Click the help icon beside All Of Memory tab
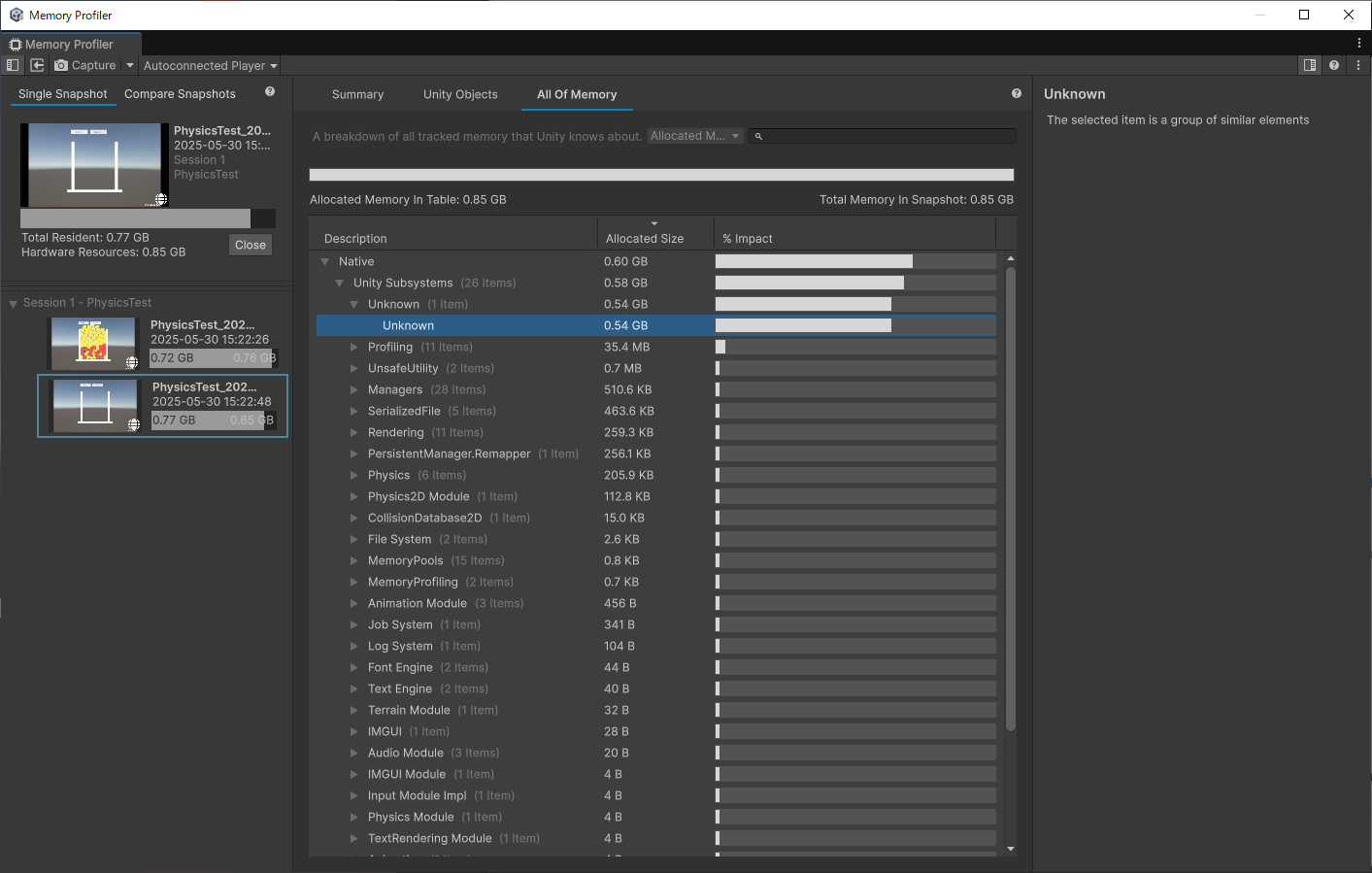 click(1016, 93)
